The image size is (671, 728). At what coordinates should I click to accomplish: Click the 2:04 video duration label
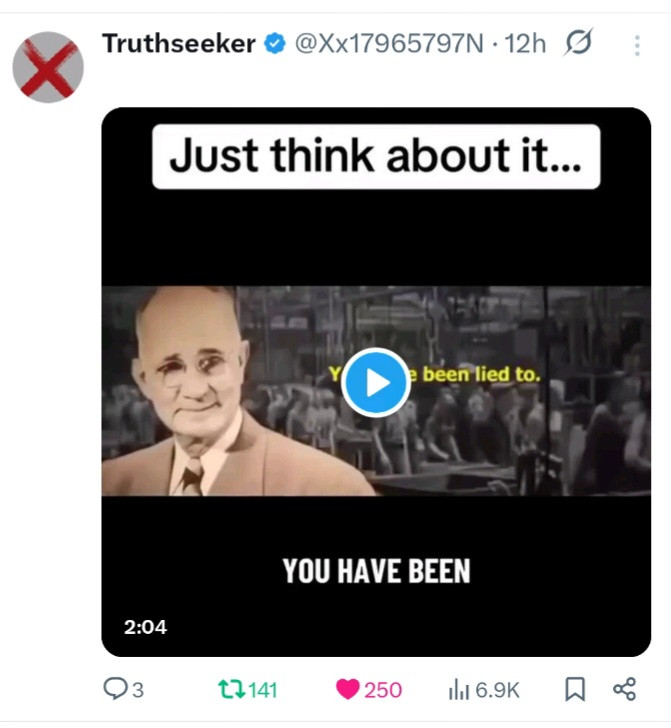pyautogui.click(x=145, y=627)
